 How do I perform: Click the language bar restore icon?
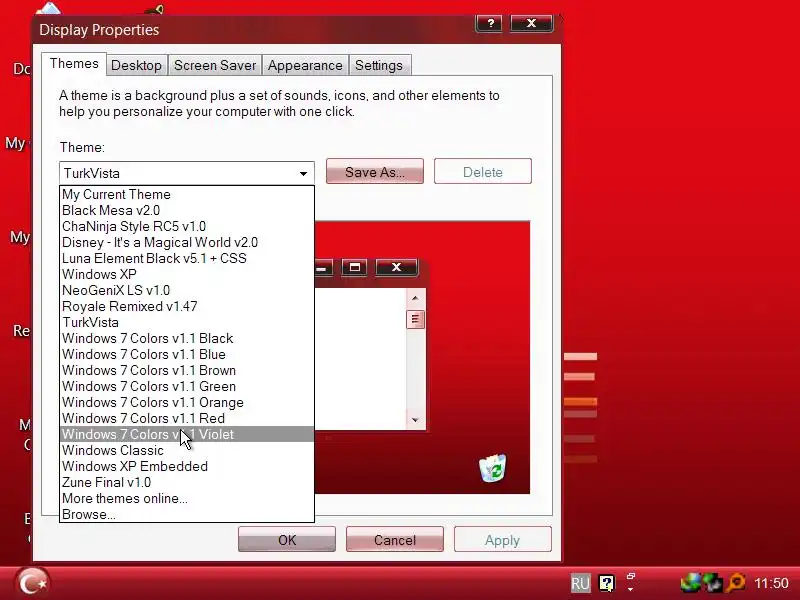(631, 576)
